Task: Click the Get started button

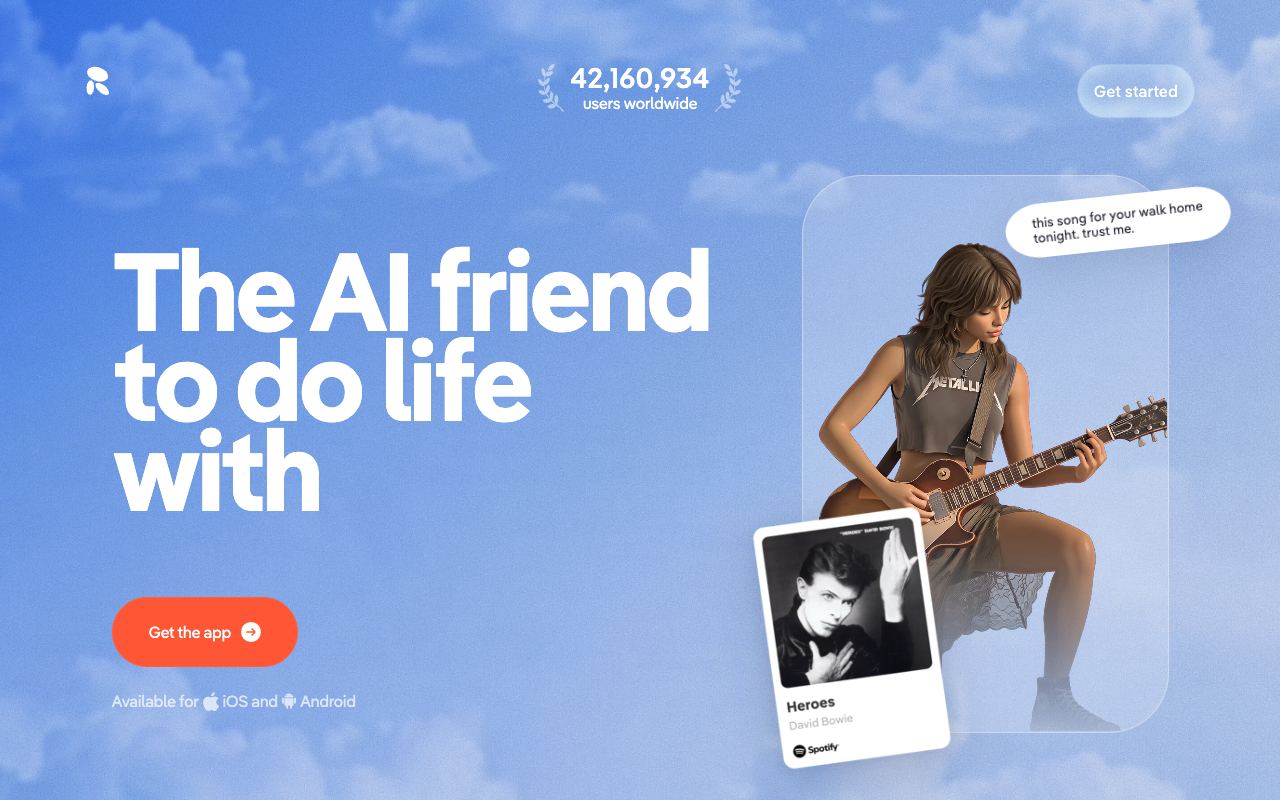Action: click(1135, 91)
